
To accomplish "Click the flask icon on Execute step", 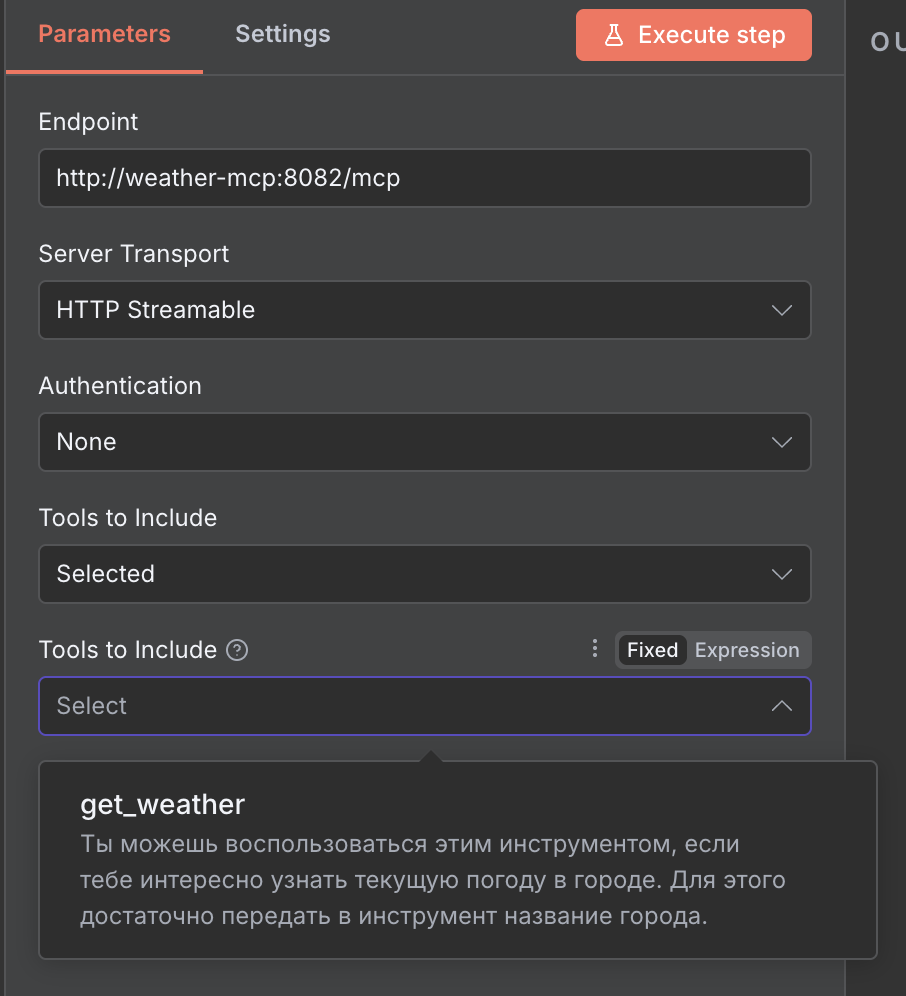I will click(614, 35).
